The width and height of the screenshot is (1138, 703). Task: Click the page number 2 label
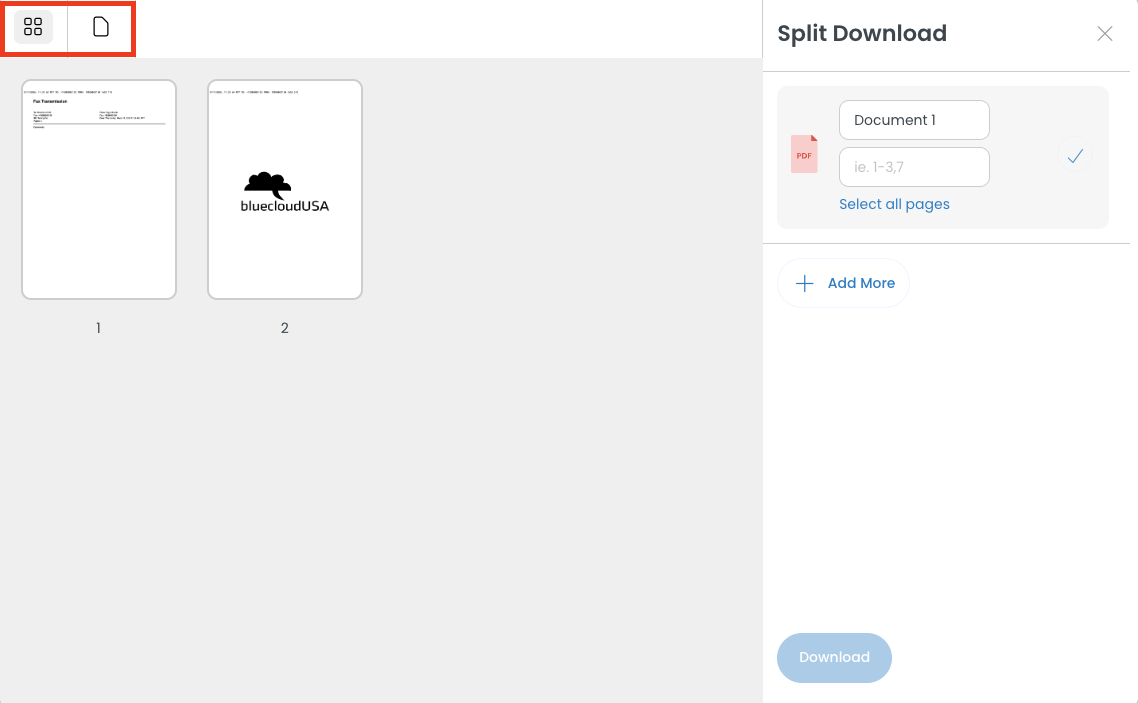(285, 328)
